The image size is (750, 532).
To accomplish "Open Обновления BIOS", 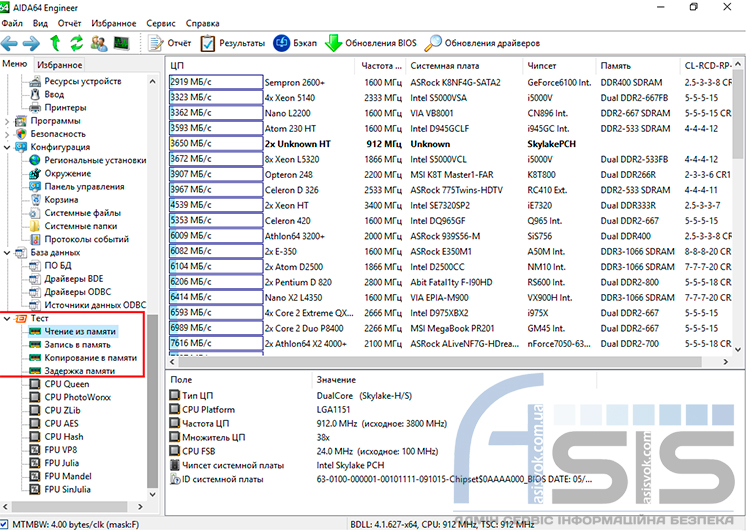I will 371,44.
